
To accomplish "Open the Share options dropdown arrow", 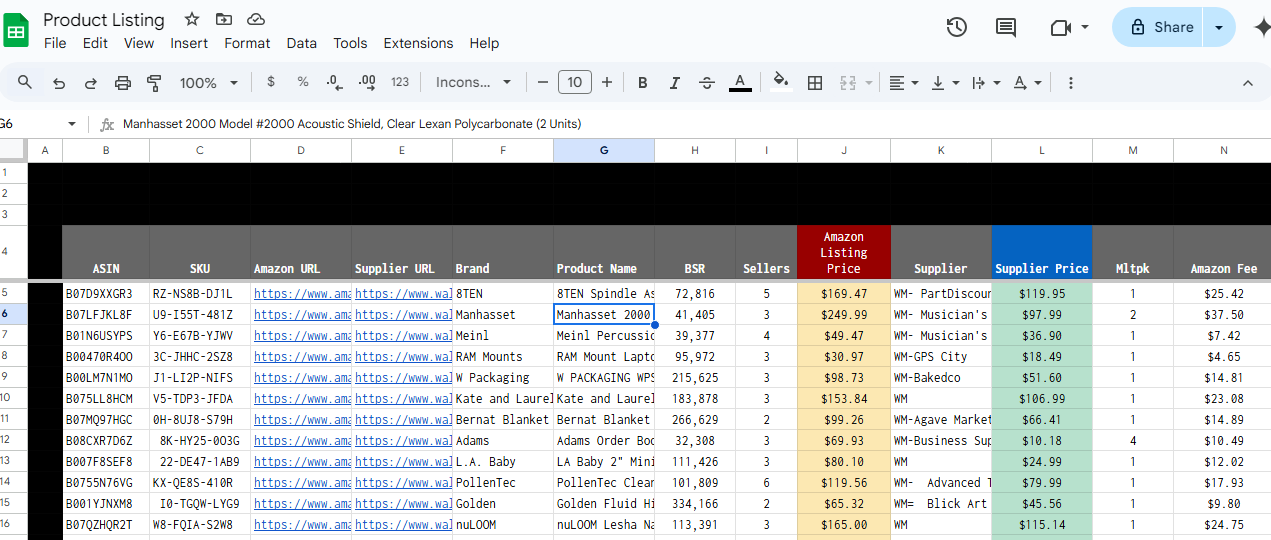I will click(1219, 27).
